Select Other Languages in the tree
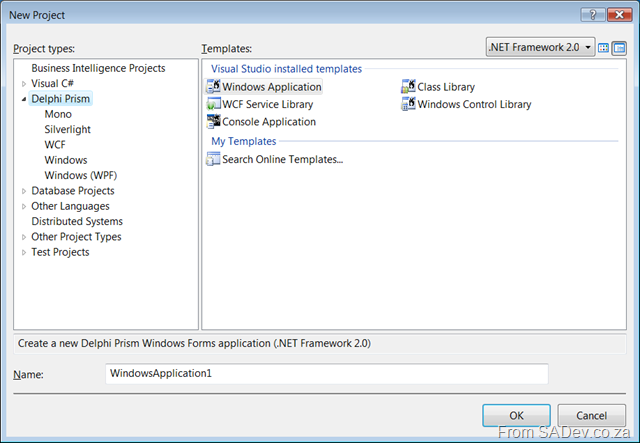Image resolution: width=640 pixels, height=443 pixels. (x=70, y=206)
